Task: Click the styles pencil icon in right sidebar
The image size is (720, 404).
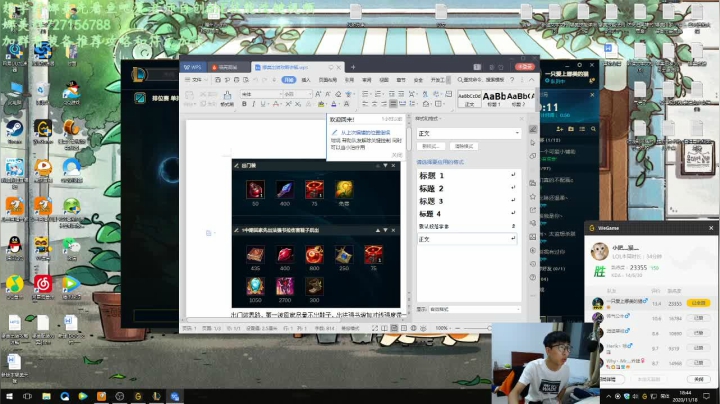Action: click(x=533, y=129)
